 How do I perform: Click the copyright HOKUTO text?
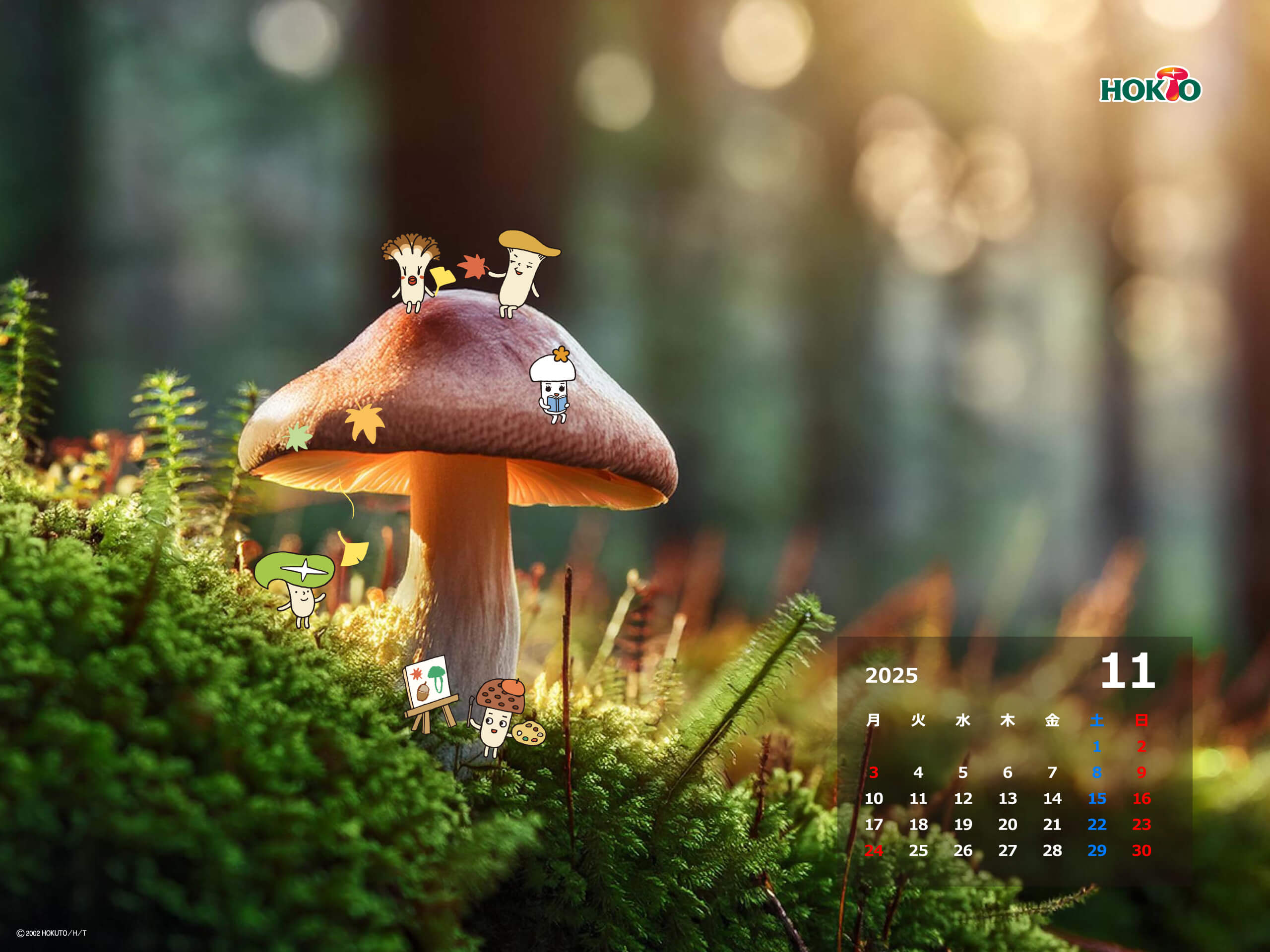[52, 933]
